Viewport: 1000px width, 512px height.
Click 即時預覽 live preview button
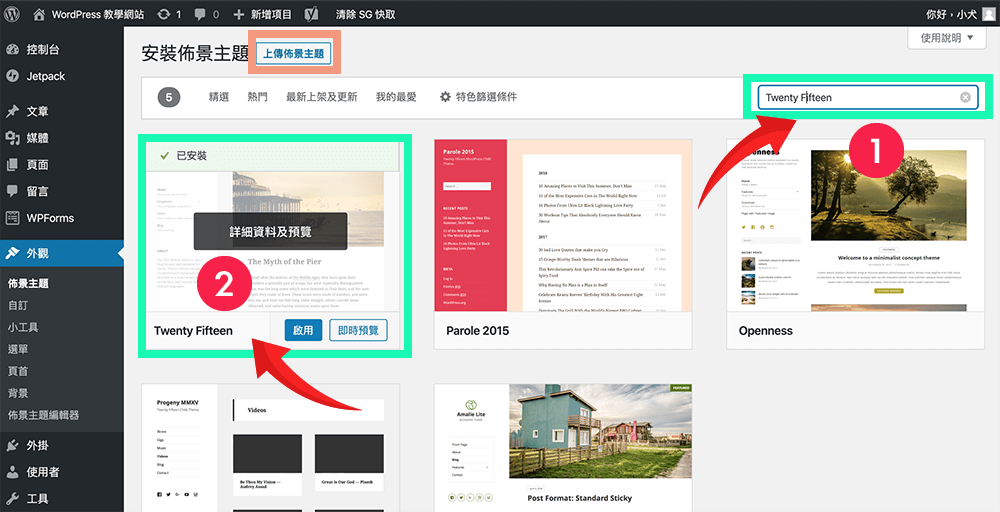[x=358, y=331]
